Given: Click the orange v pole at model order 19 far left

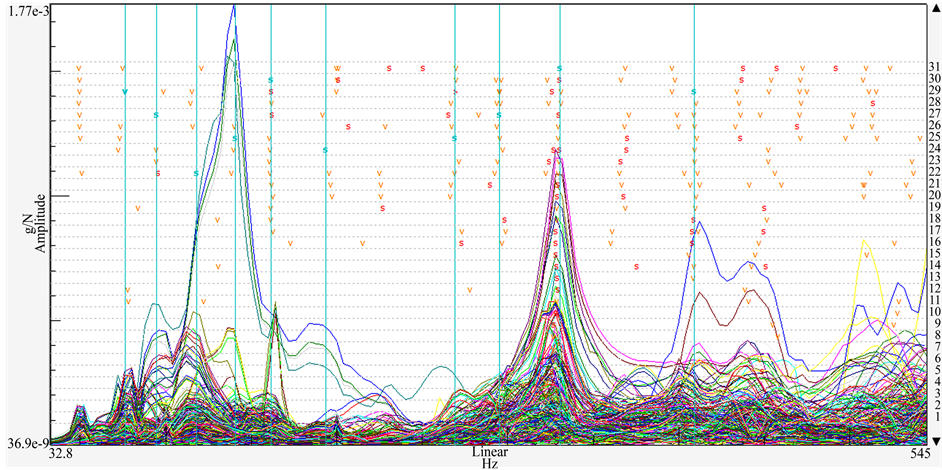Looking at the screenshot, I should pos(138,208).
